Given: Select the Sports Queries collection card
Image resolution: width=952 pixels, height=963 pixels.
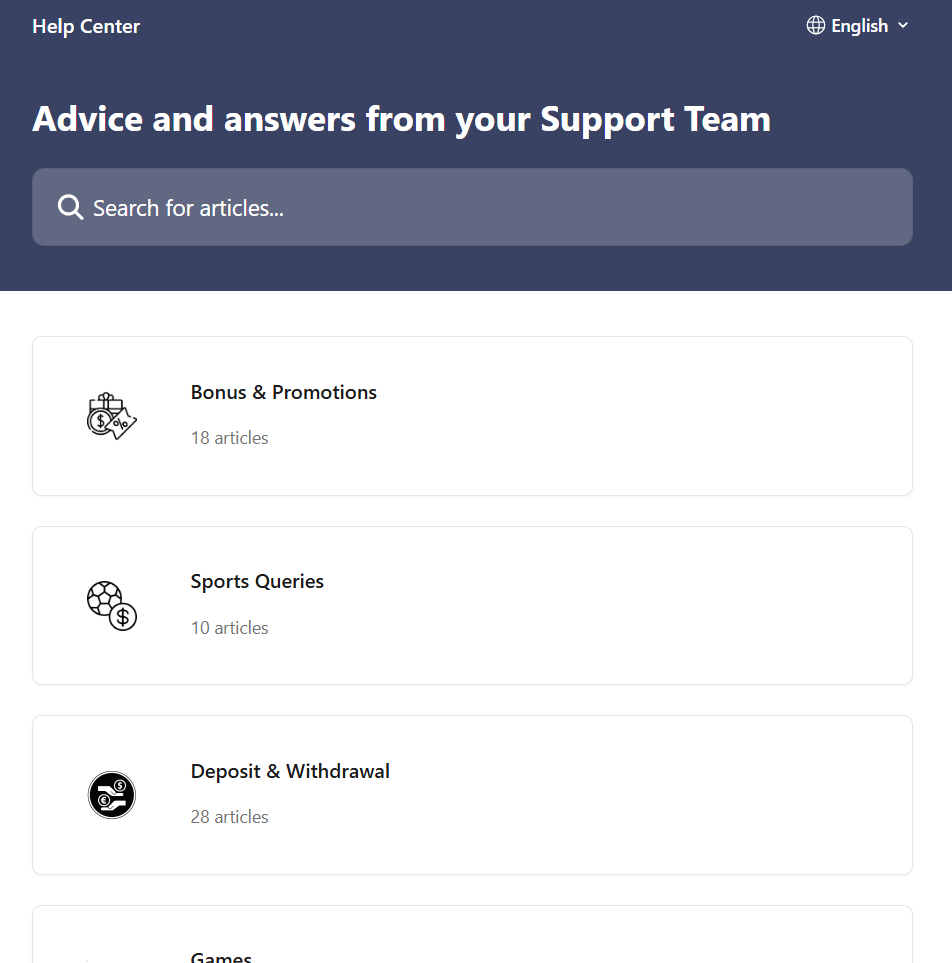Looking at the screenshot, I should [600, 606].
